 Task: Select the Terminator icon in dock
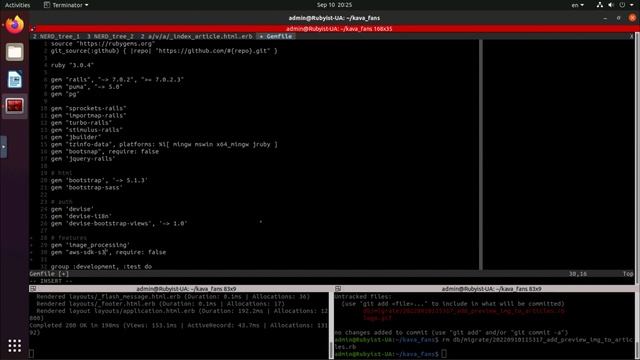[15, 106]
